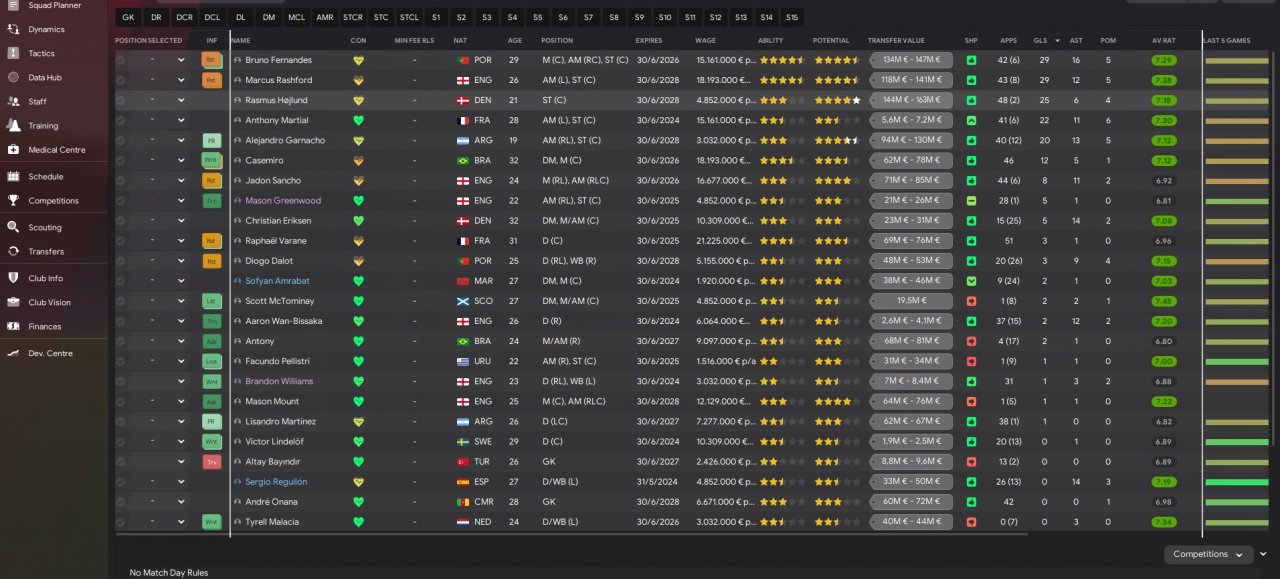Click Bruno Fernandes' sharpness indicator icon
The height and width of the screenshot is (579, 1280).
tap(971, 60)
